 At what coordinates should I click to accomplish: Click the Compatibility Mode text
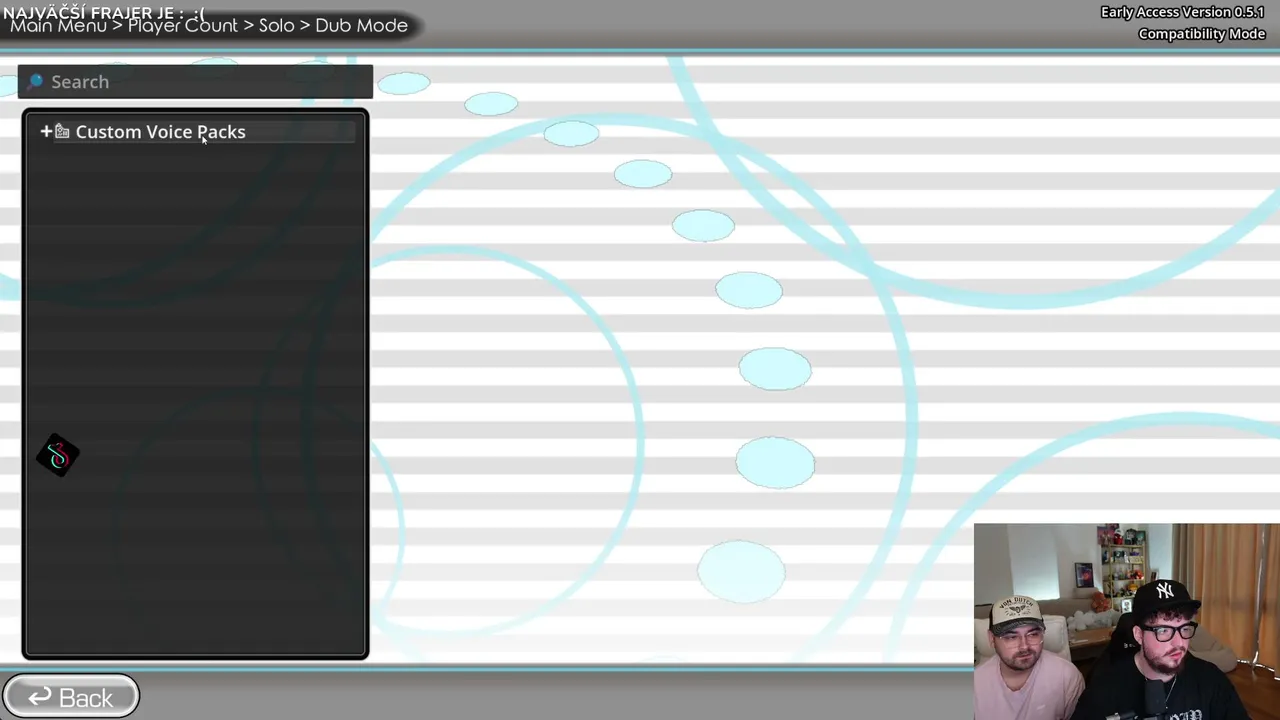(x=1202, y=34)
